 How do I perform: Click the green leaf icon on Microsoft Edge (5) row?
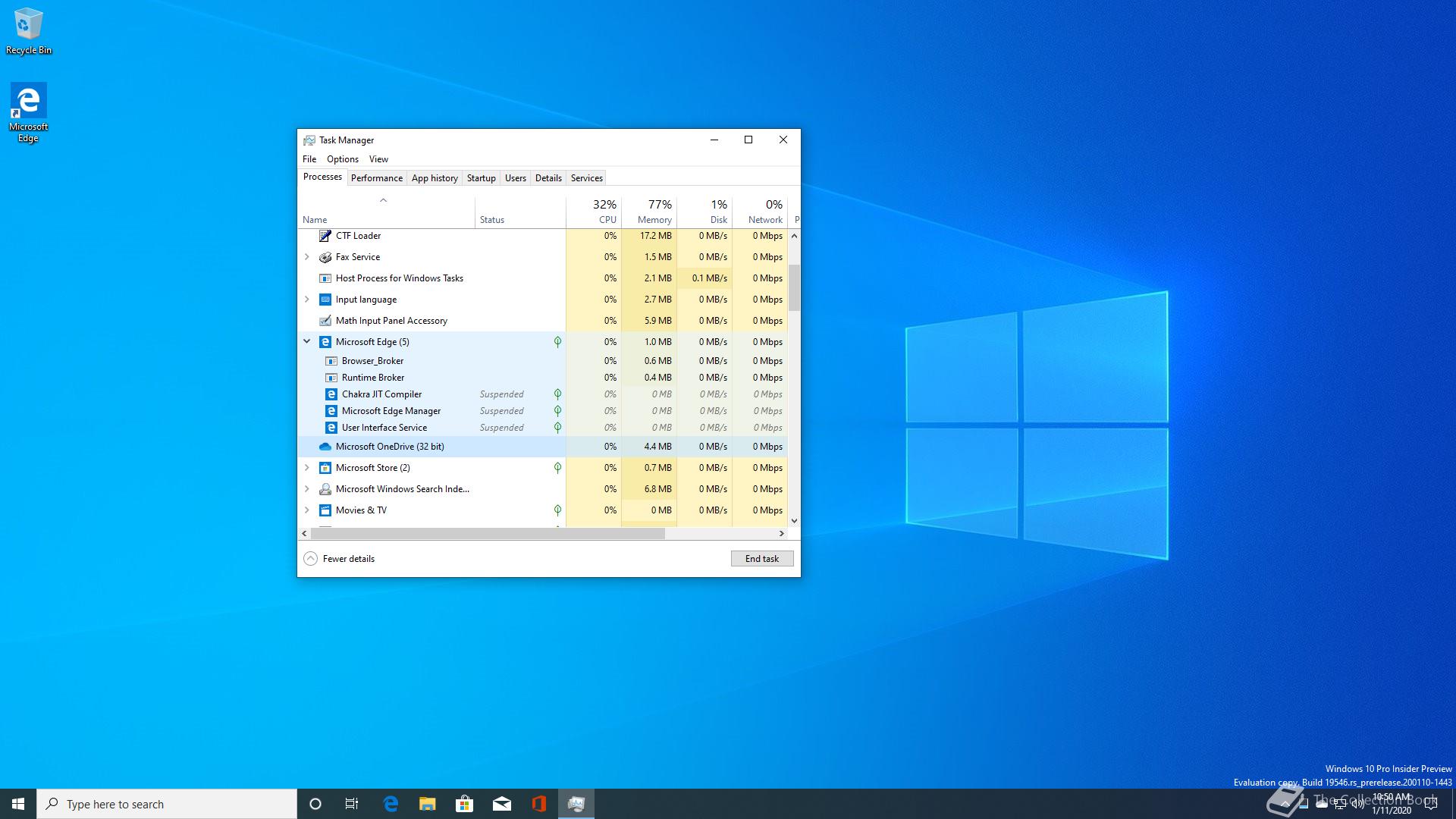557,342
